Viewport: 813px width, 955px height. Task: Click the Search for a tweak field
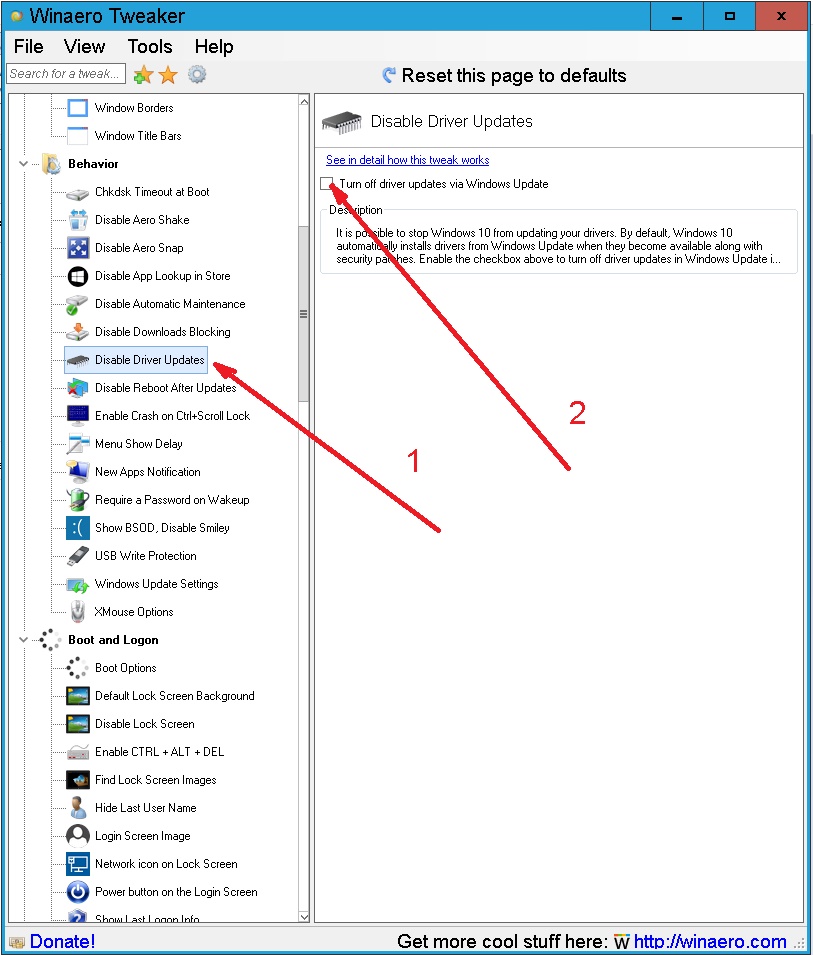66,74
